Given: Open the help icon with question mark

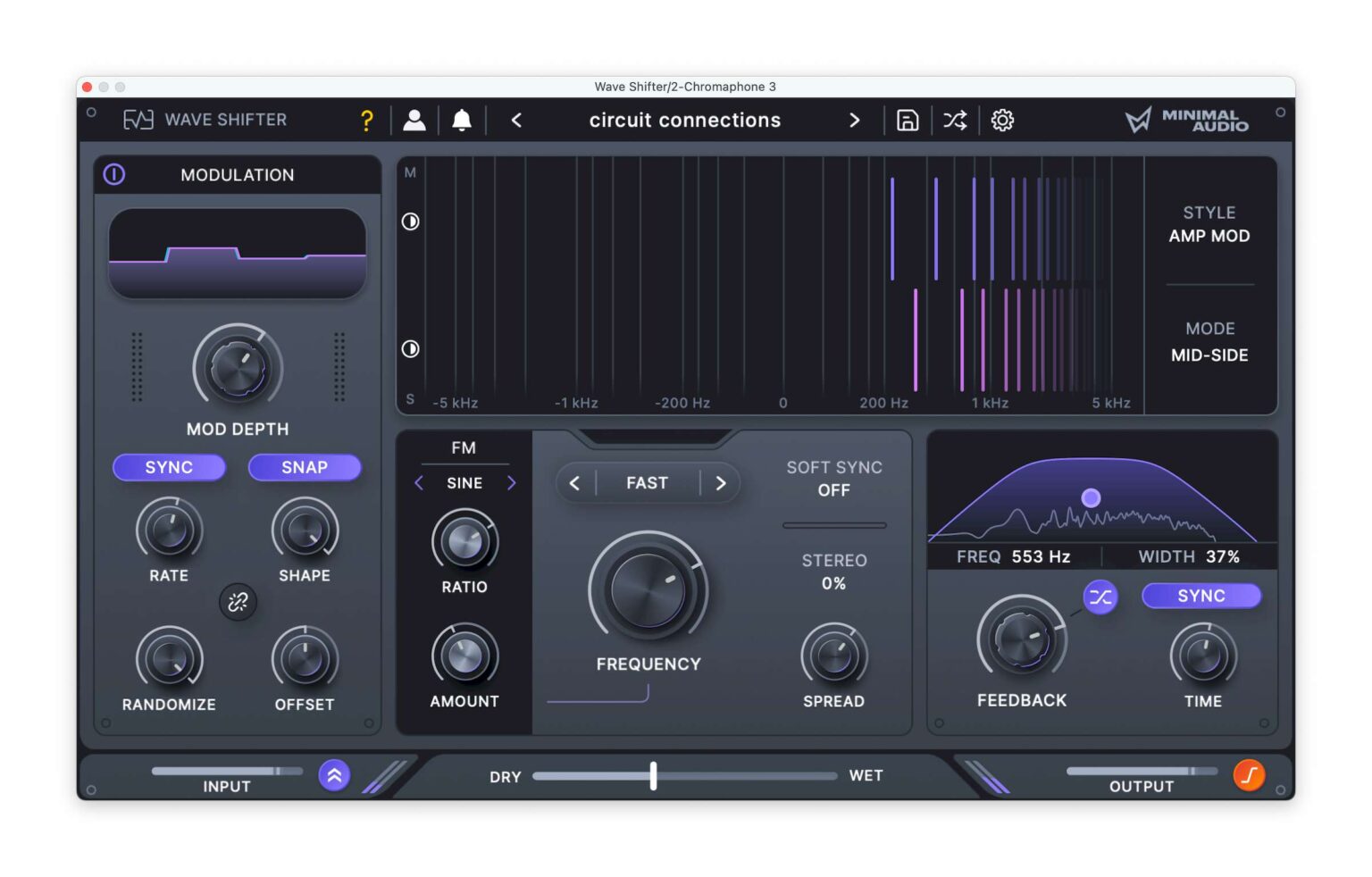Looking at the screenshot, I should pyautogui.click(x=366, y=120).
